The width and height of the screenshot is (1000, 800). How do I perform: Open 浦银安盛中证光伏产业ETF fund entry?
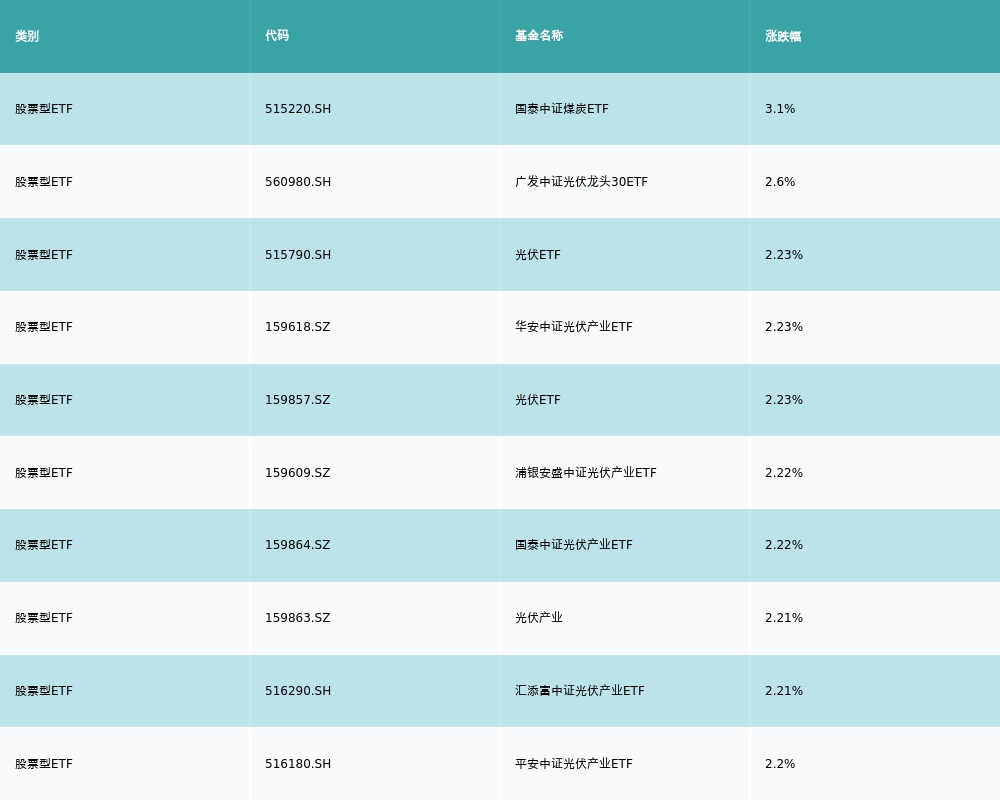(585, 473)
